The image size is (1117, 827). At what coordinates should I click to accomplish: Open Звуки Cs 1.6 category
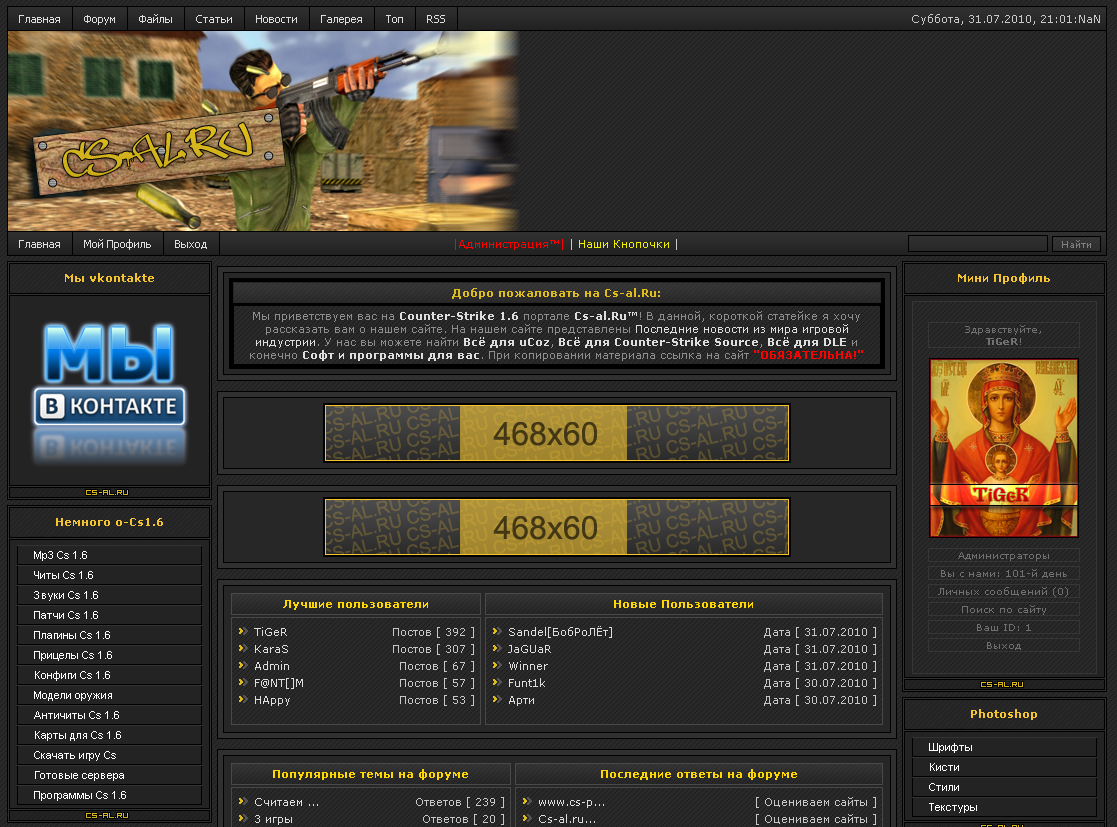[x=110, y=595]
